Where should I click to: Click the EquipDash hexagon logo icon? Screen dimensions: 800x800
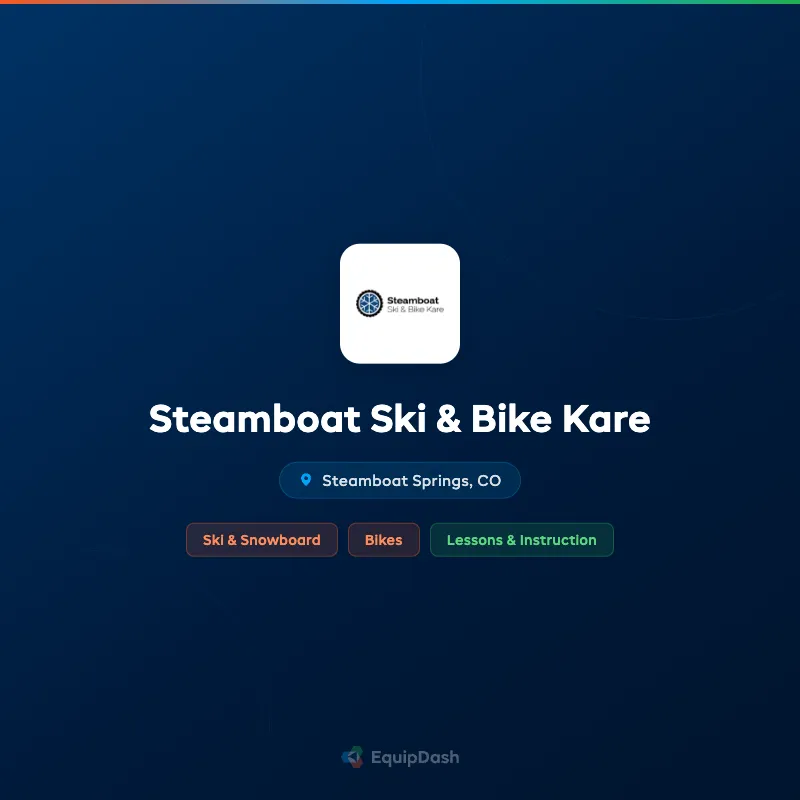[x=351, y=757]
